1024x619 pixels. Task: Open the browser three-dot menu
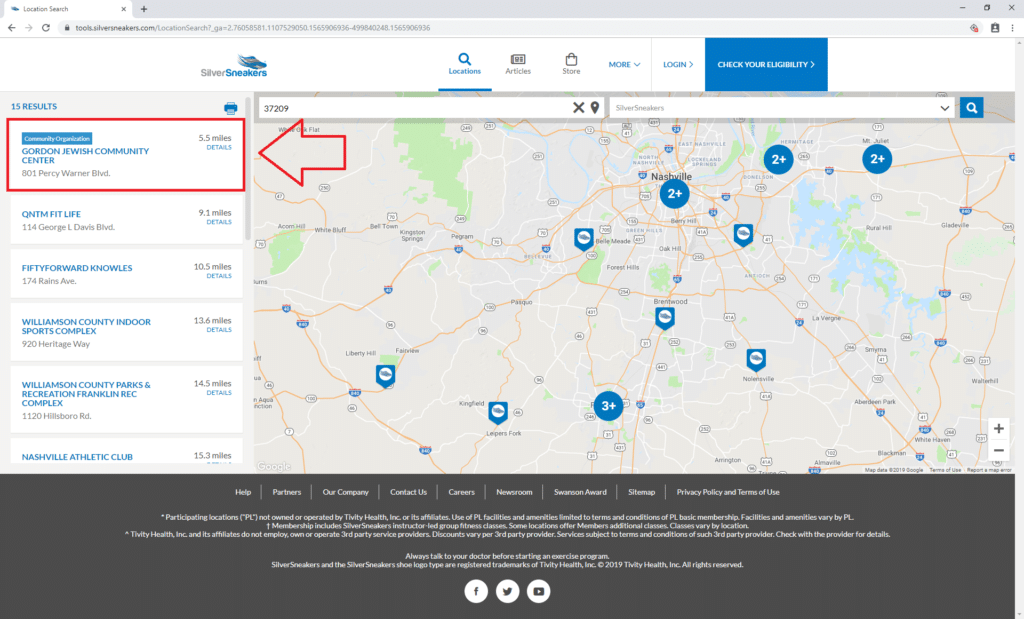pos(1012,27)
